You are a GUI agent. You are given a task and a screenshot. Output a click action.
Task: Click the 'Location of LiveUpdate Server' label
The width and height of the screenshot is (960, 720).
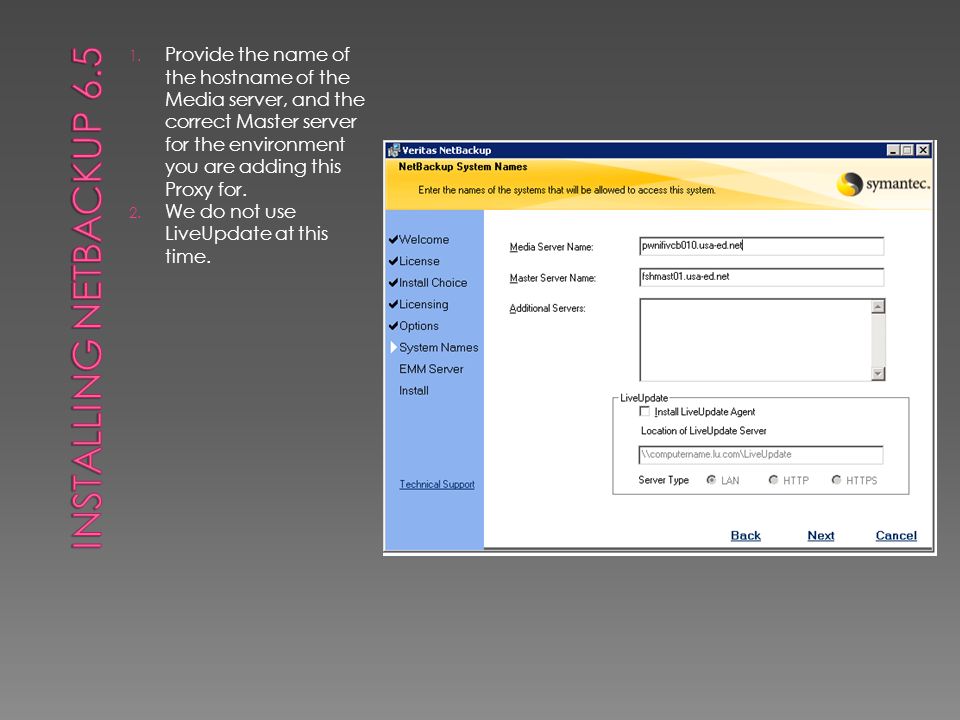[703, 430]
